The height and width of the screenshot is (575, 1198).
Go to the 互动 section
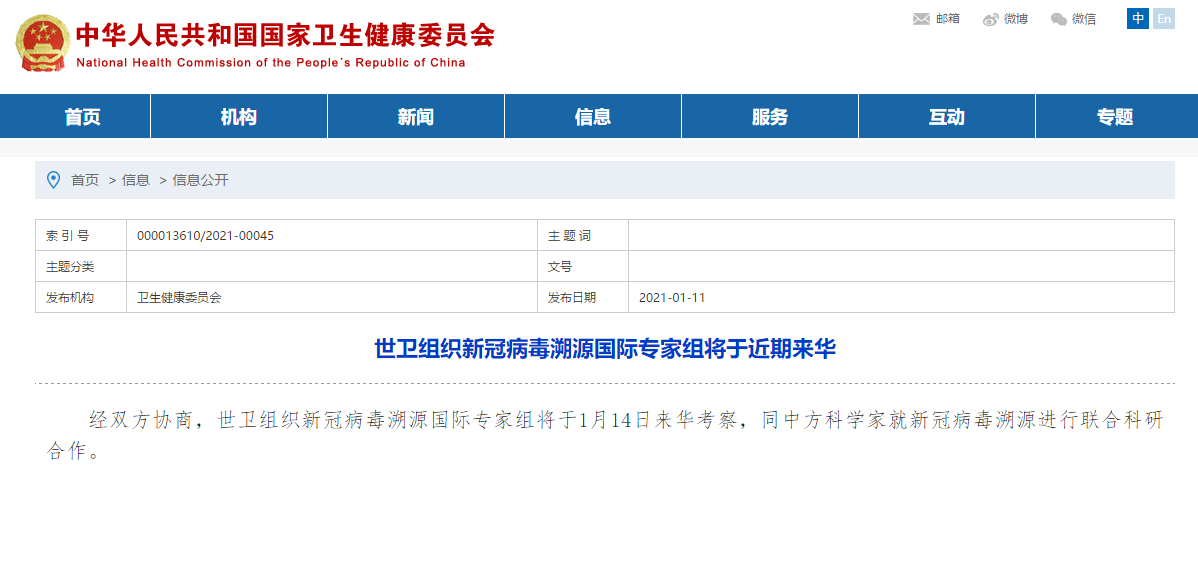pos(947,117)
